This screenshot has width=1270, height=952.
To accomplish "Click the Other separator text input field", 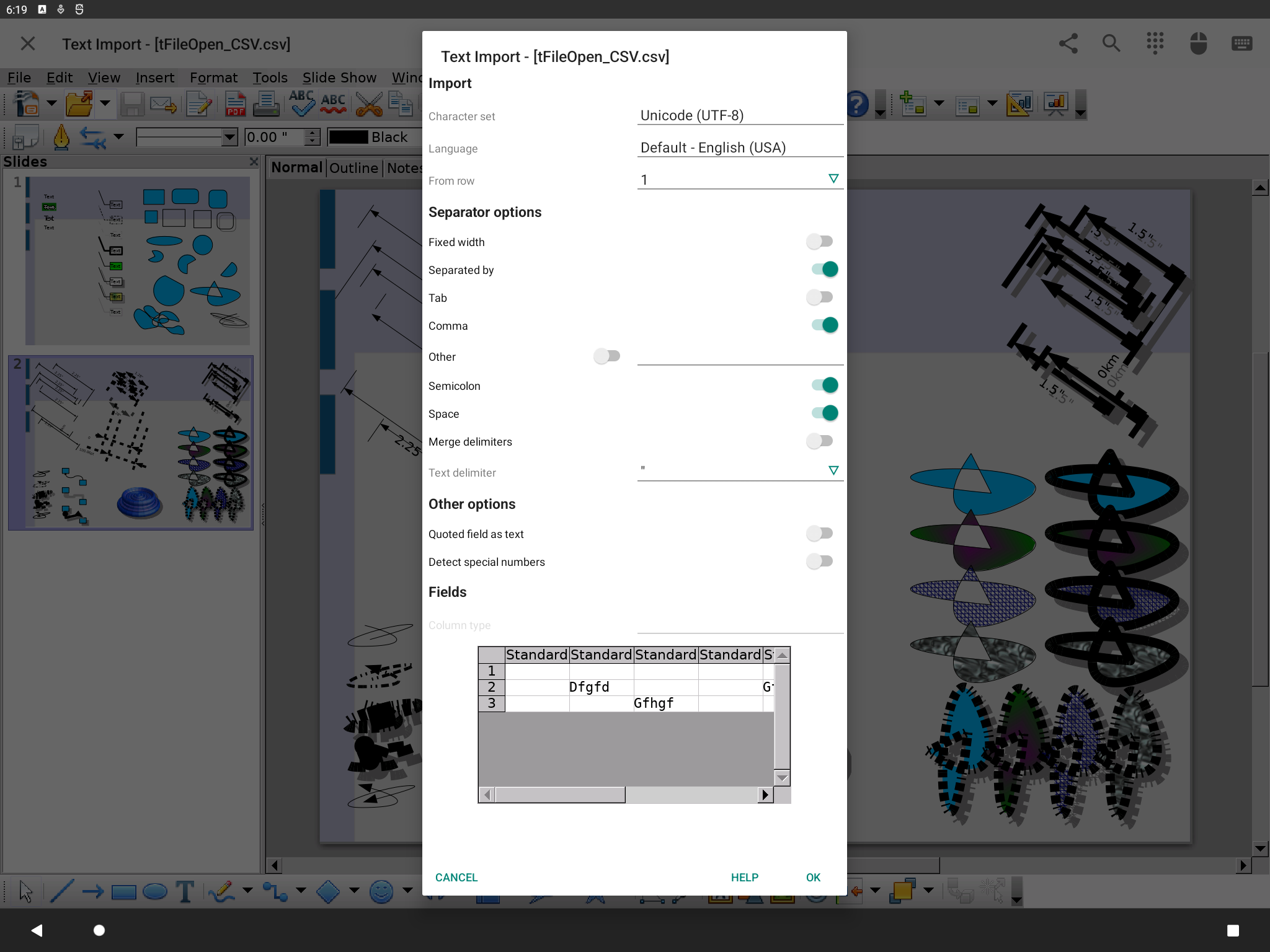I will (x=740, y=356).
